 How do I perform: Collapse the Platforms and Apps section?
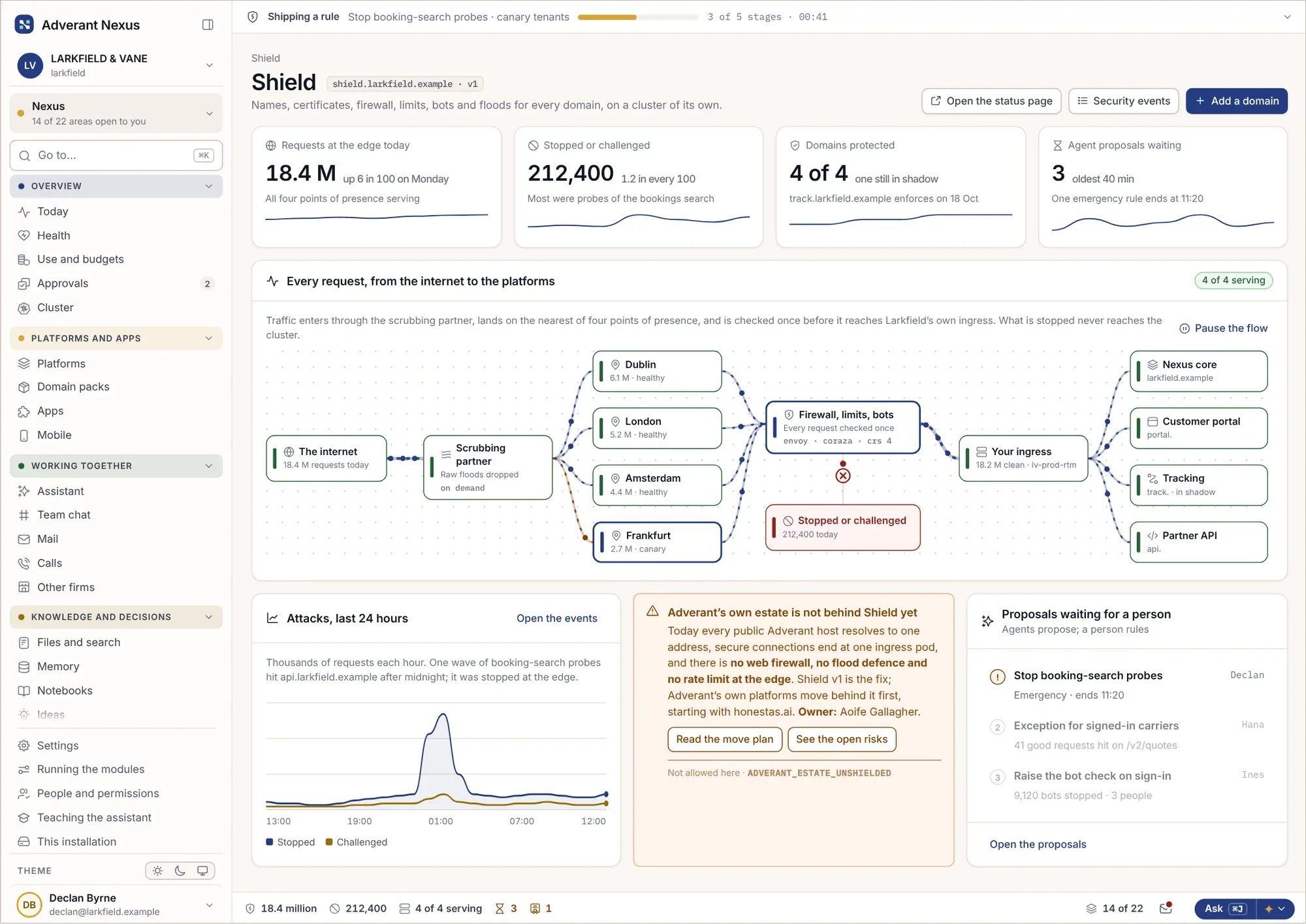116,338
